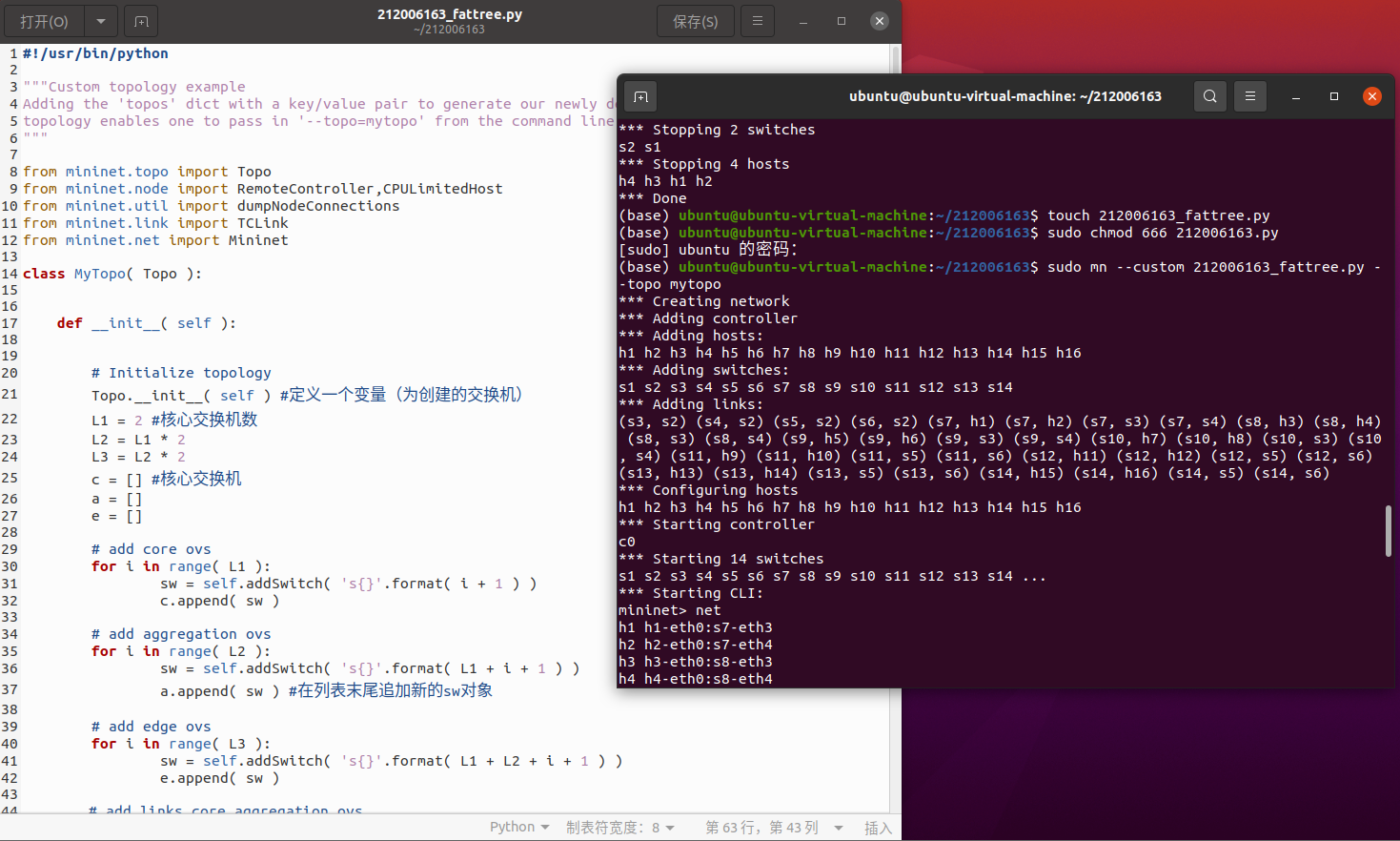
Task: Click the '[sudo] ubuntu 的密码:' terminal line
Action: (x=708, y=250)
